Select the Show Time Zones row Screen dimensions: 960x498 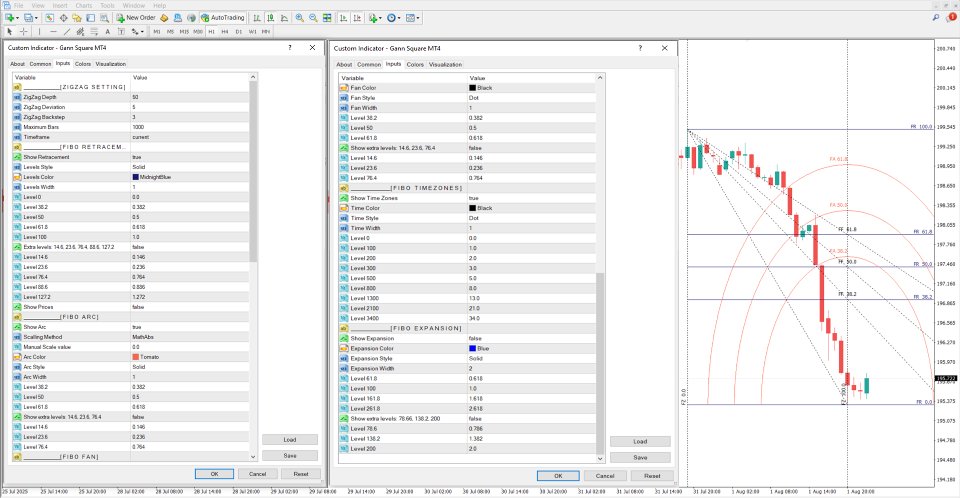(x=467, y=198)
